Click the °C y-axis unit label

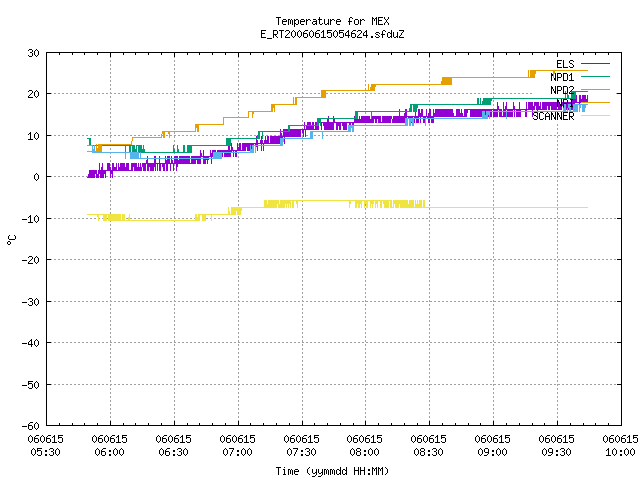point(11,240)
